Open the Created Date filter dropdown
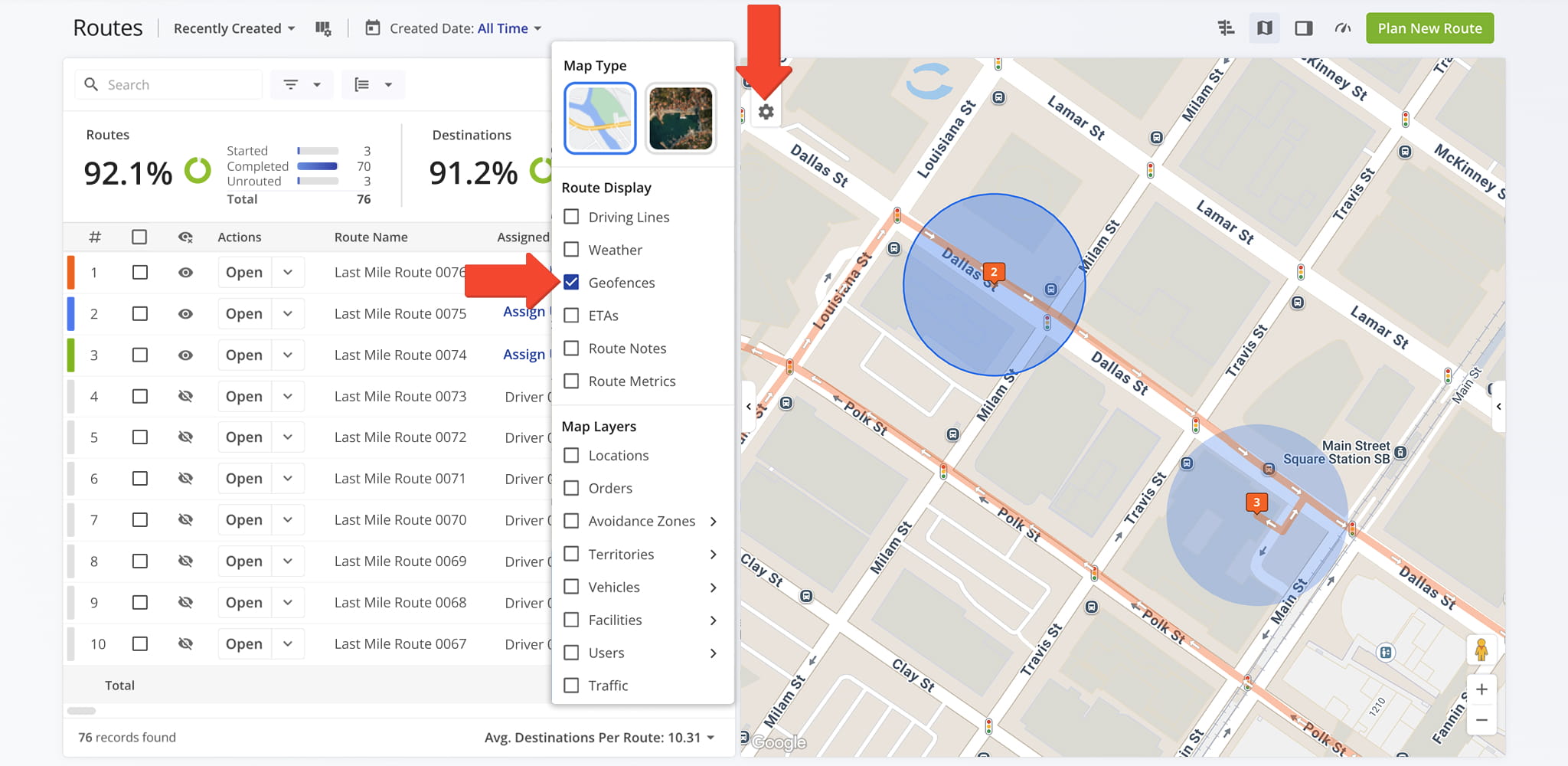Image resolution: width=1568 pixels, height=766 pixels. [455, 28]
